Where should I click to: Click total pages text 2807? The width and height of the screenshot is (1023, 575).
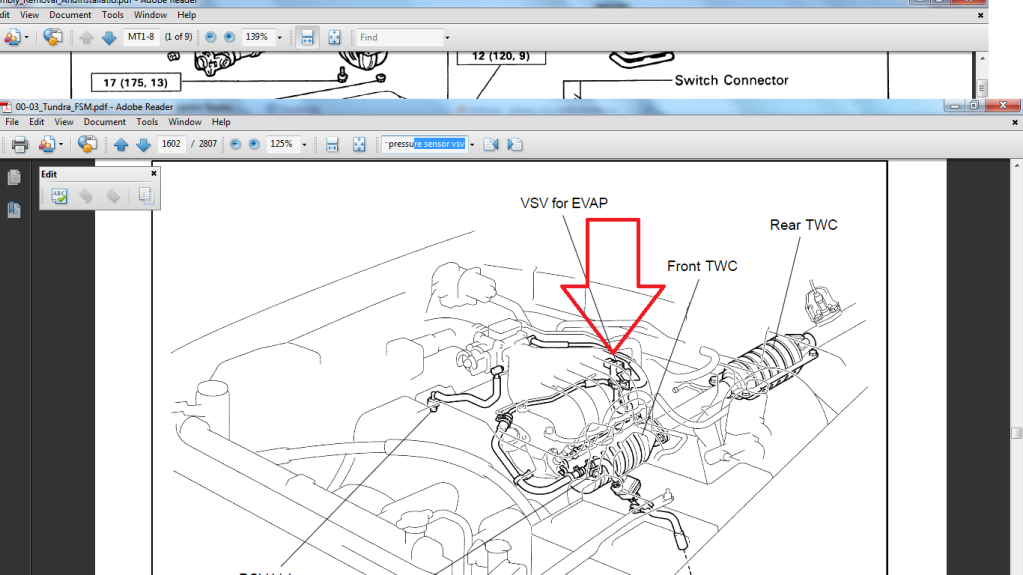tap(207, 144)
